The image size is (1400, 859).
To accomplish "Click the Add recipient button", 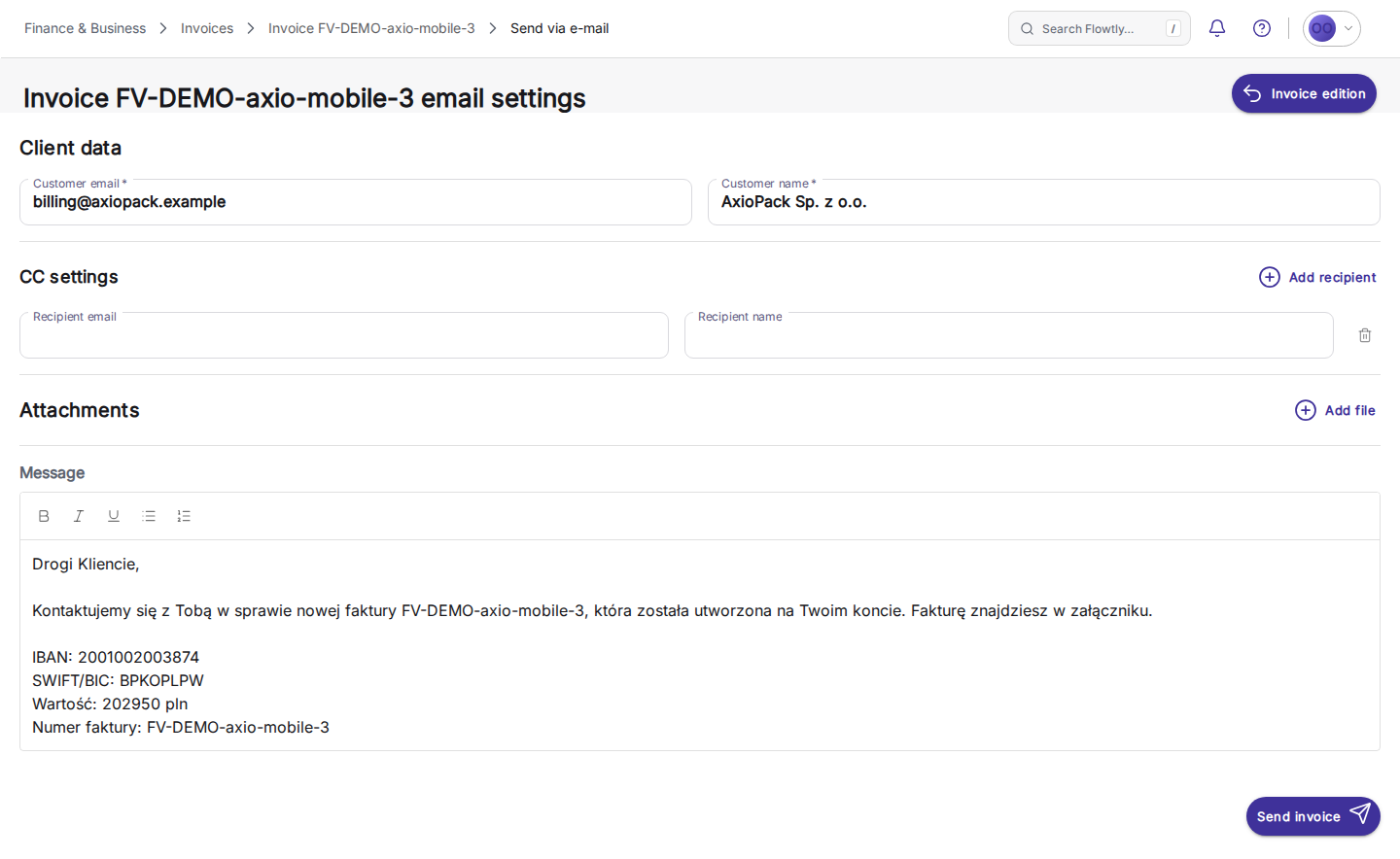I will [1317, 277].
